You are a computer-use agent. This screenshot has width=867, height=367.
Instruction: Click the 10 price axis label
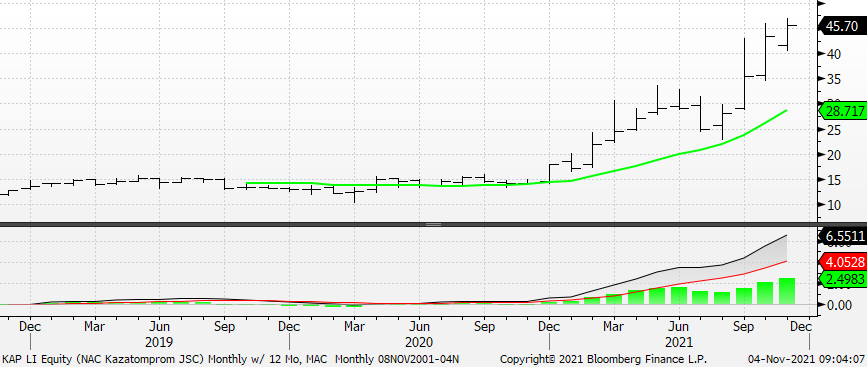coord(834,206)
